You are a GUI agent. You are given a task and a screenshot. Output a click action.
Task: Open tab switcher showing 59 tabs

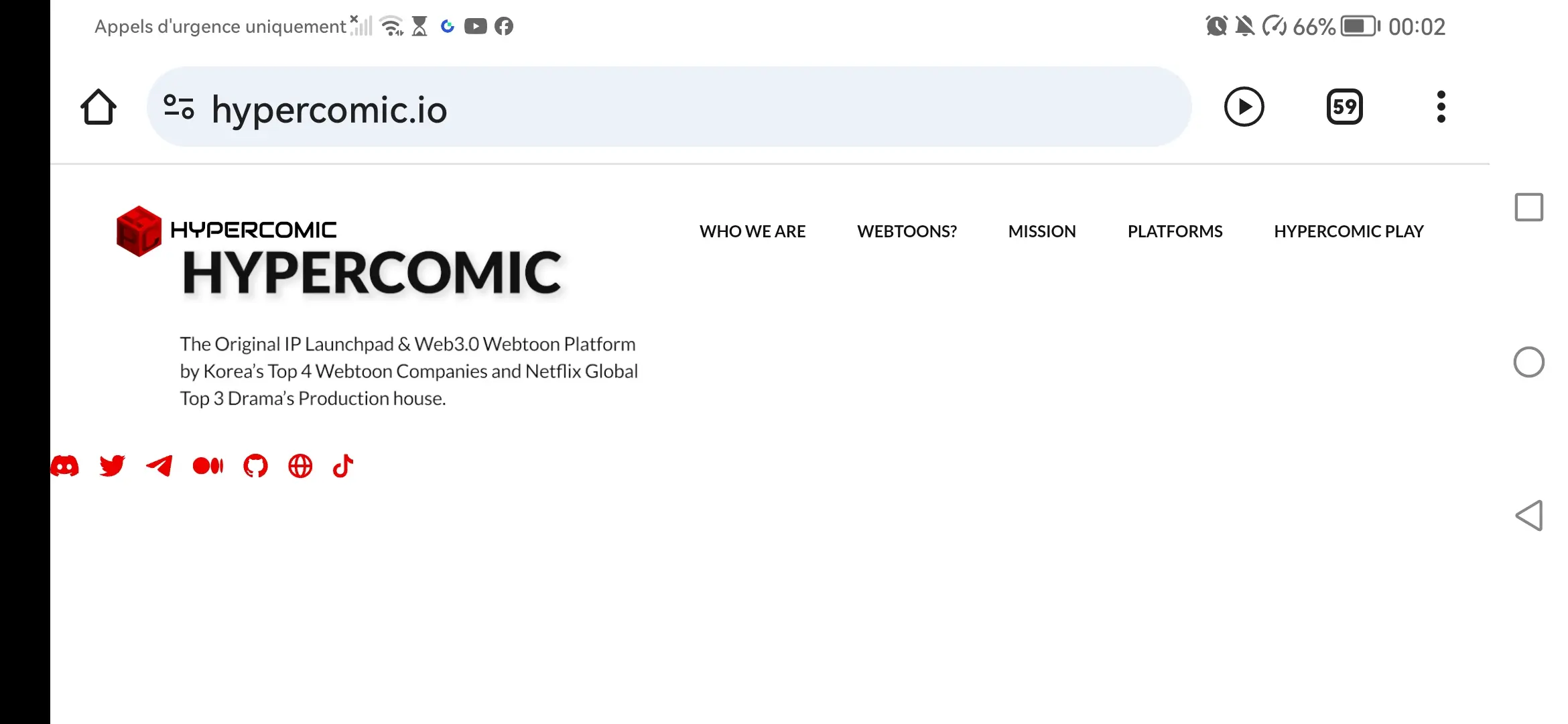(1344, 107)
